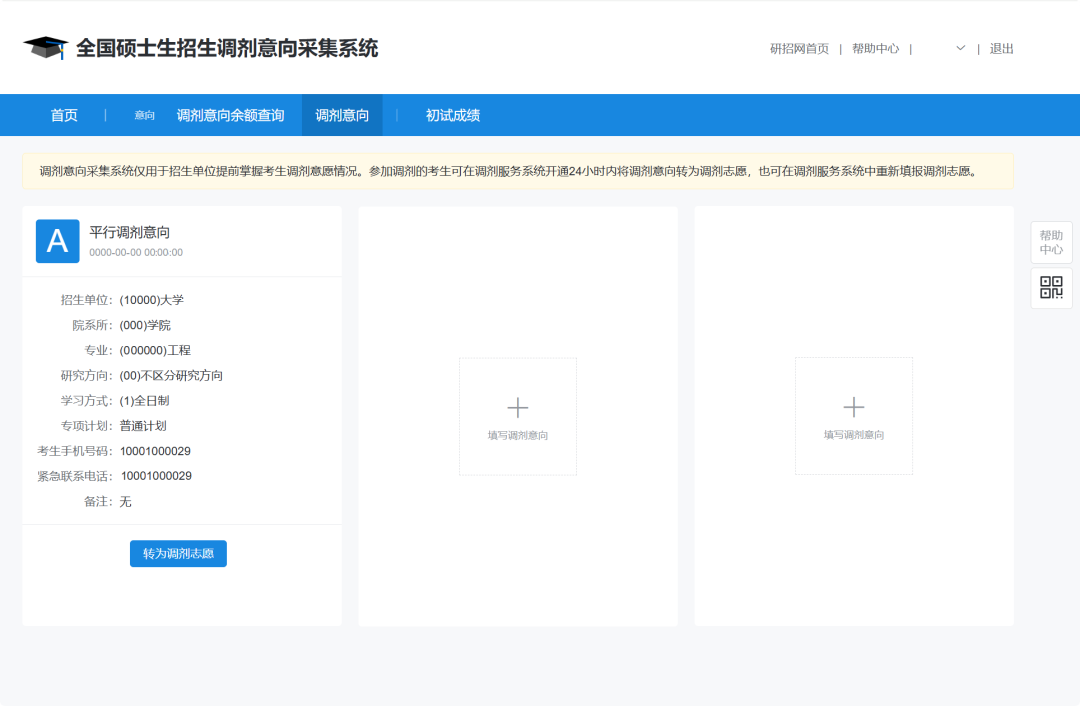
Task: Open the 调剂意向余额查询 tab
Action: click(x=231, y=115)
